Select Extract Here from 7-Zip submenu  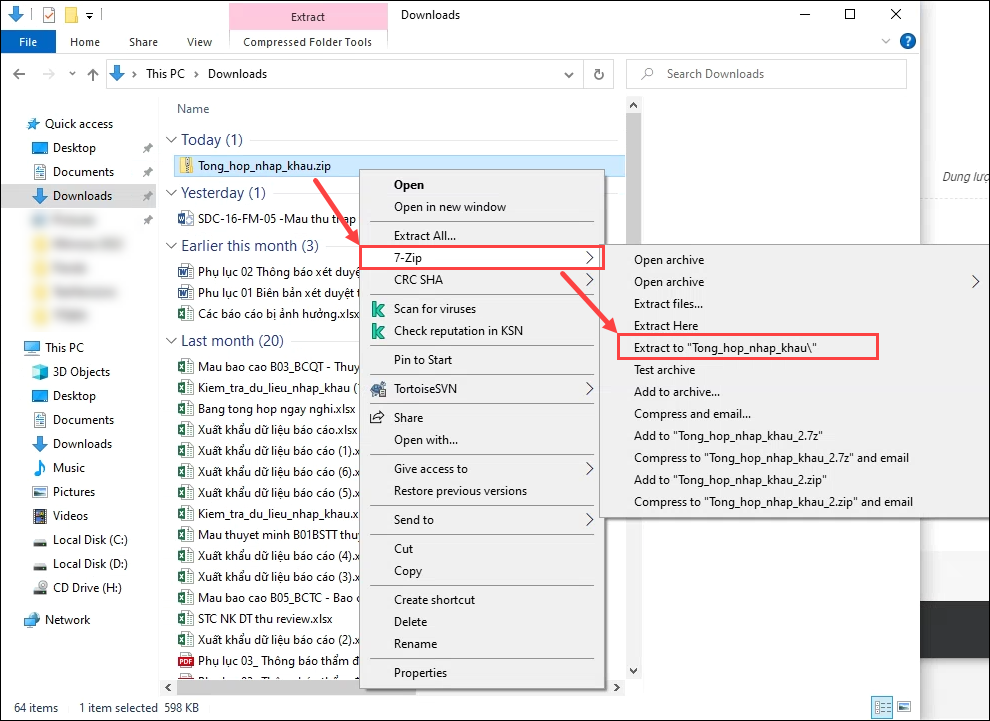pos(666,326)
